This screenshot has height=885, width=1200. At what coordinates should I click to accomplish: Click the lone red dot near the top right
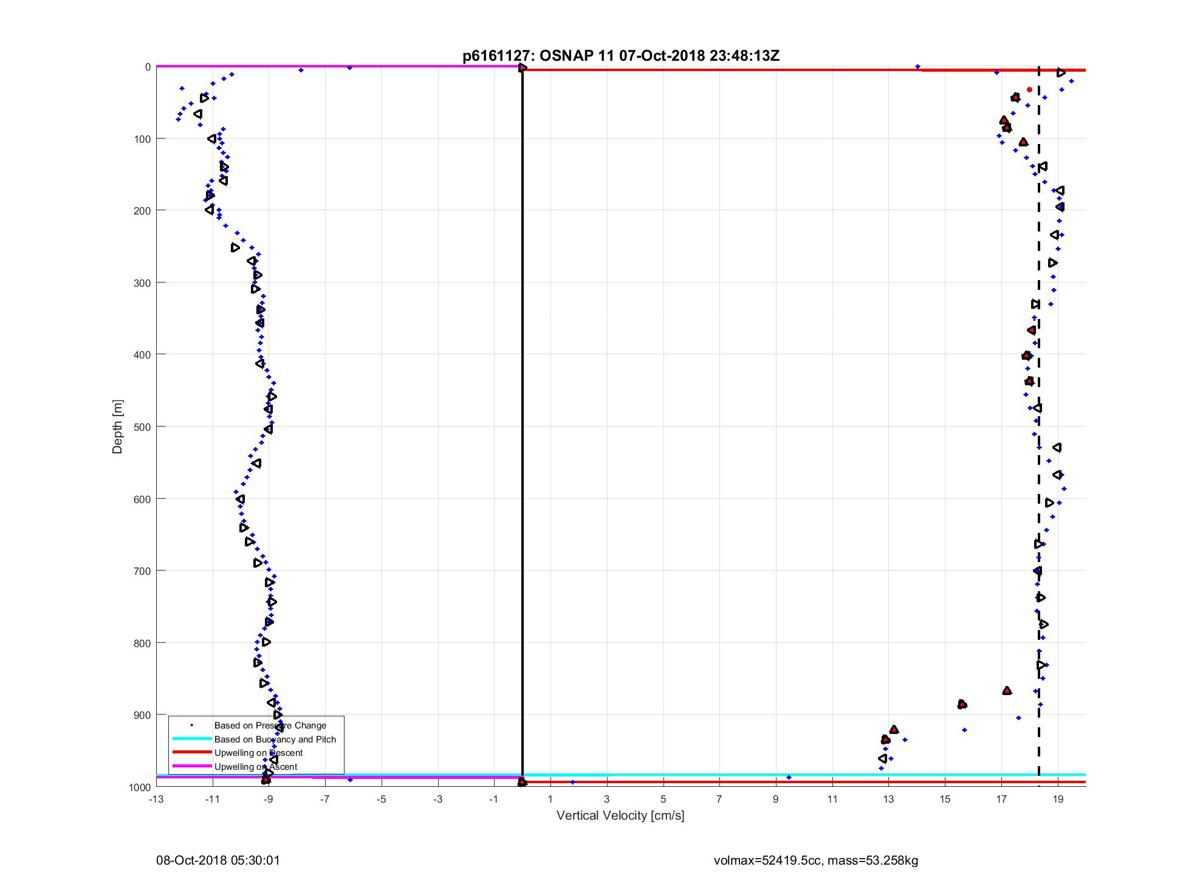tap(1029, 90)
